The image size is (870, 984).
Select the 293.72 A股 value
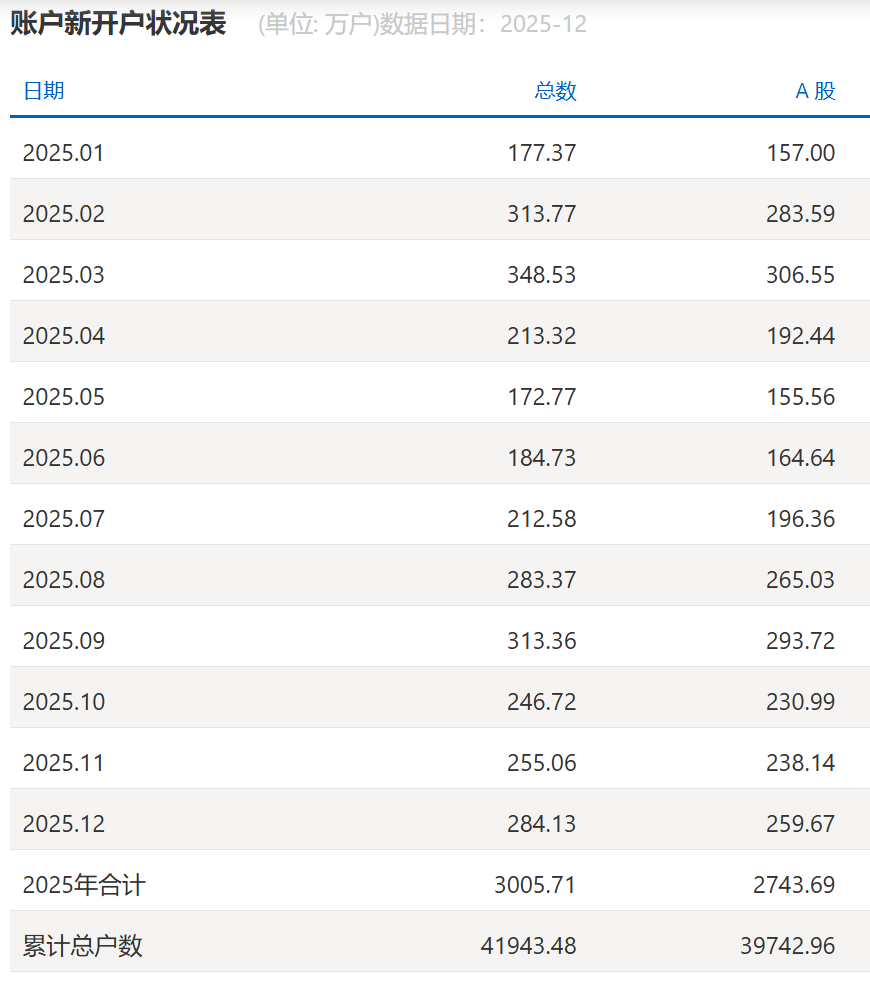[801, 641]
